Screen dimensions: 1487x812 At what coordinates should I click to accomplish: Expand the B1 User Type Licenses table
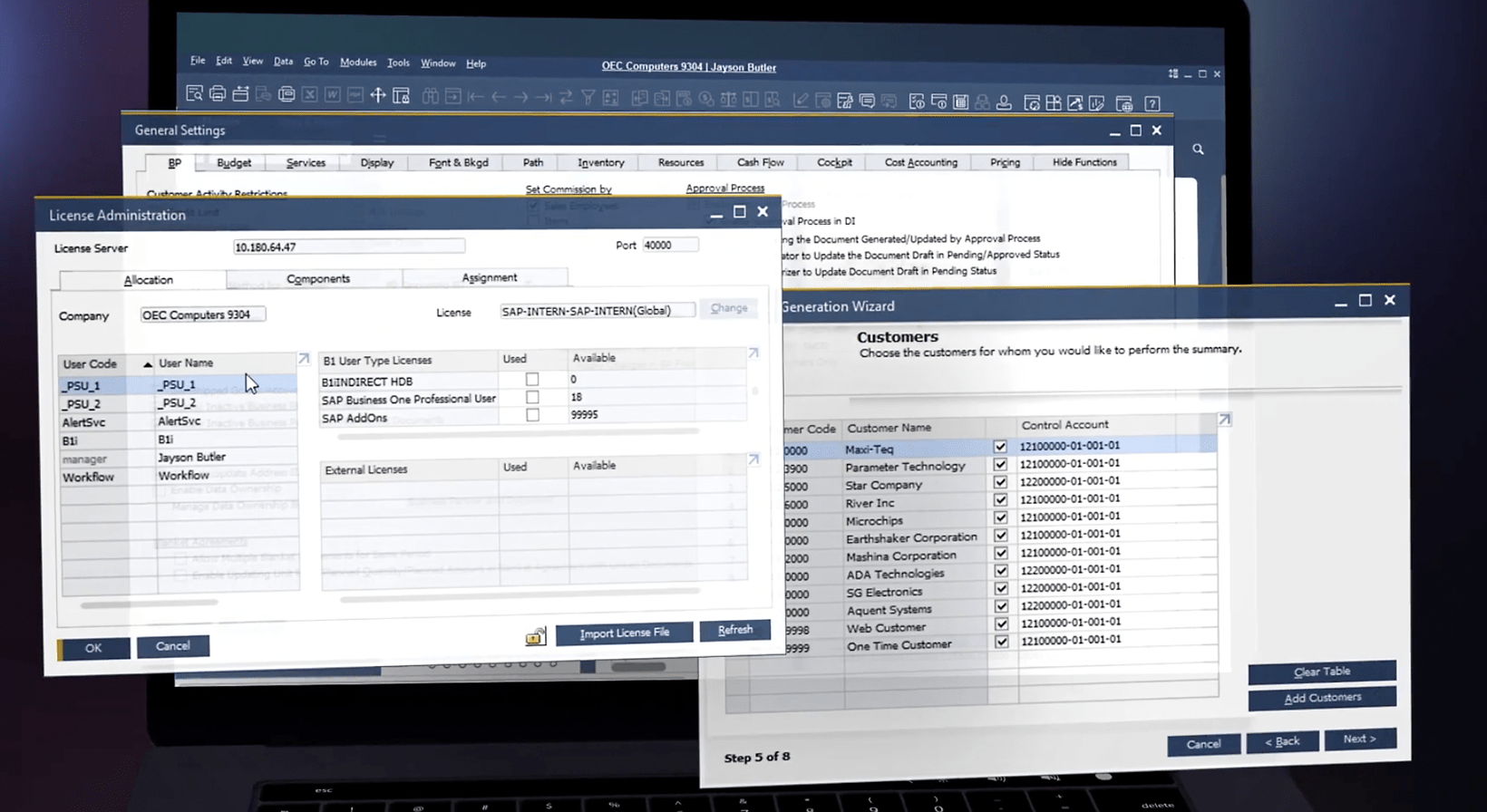pos(753,353)
